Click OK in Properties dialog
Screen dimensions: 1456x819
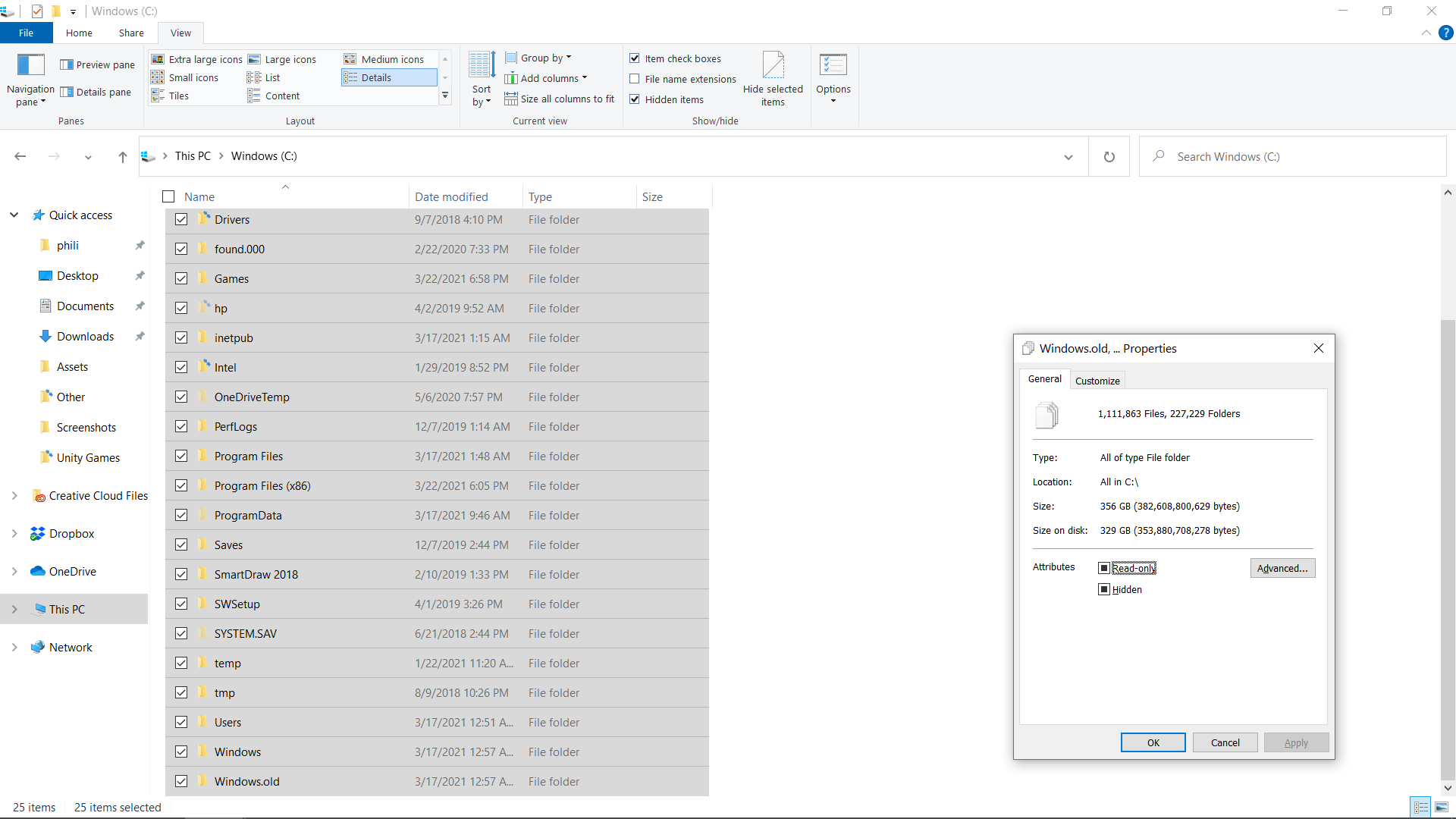coord(1153,742)
